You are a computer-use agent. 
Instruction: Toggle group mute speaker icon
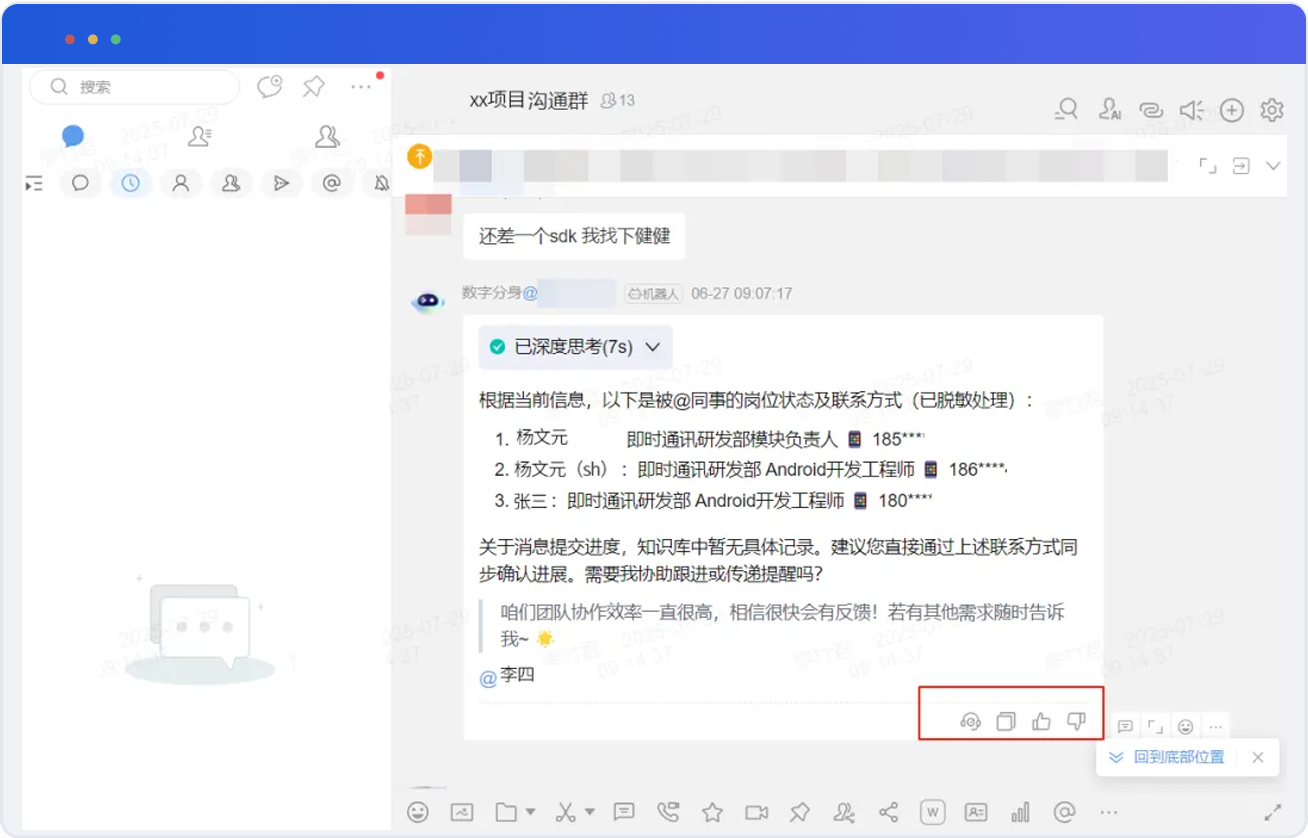(1190, 110)
